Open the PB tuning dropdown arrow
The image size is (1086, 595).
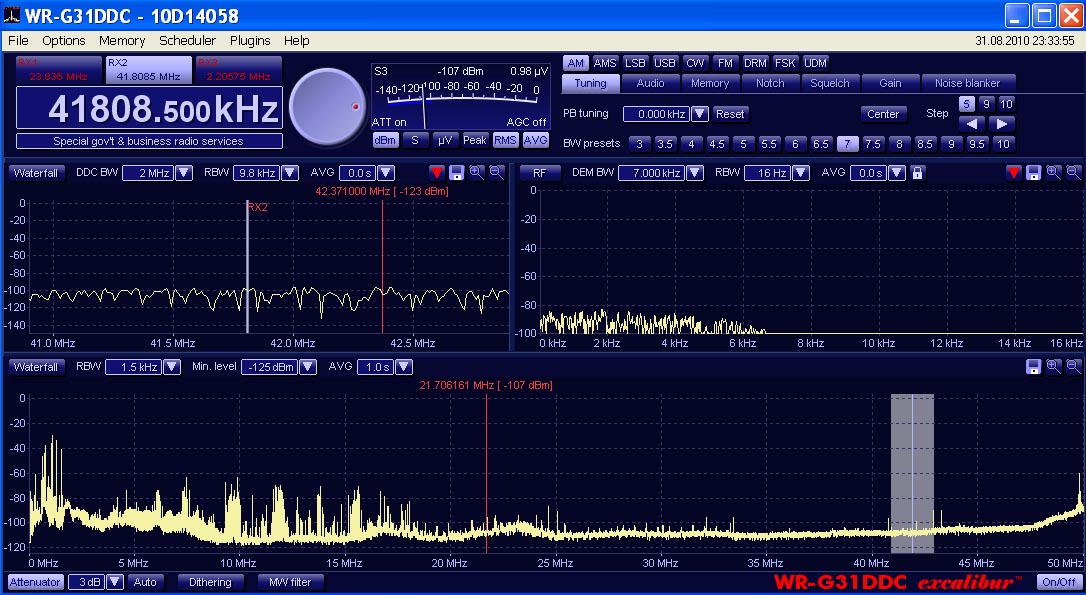[700, 114]
